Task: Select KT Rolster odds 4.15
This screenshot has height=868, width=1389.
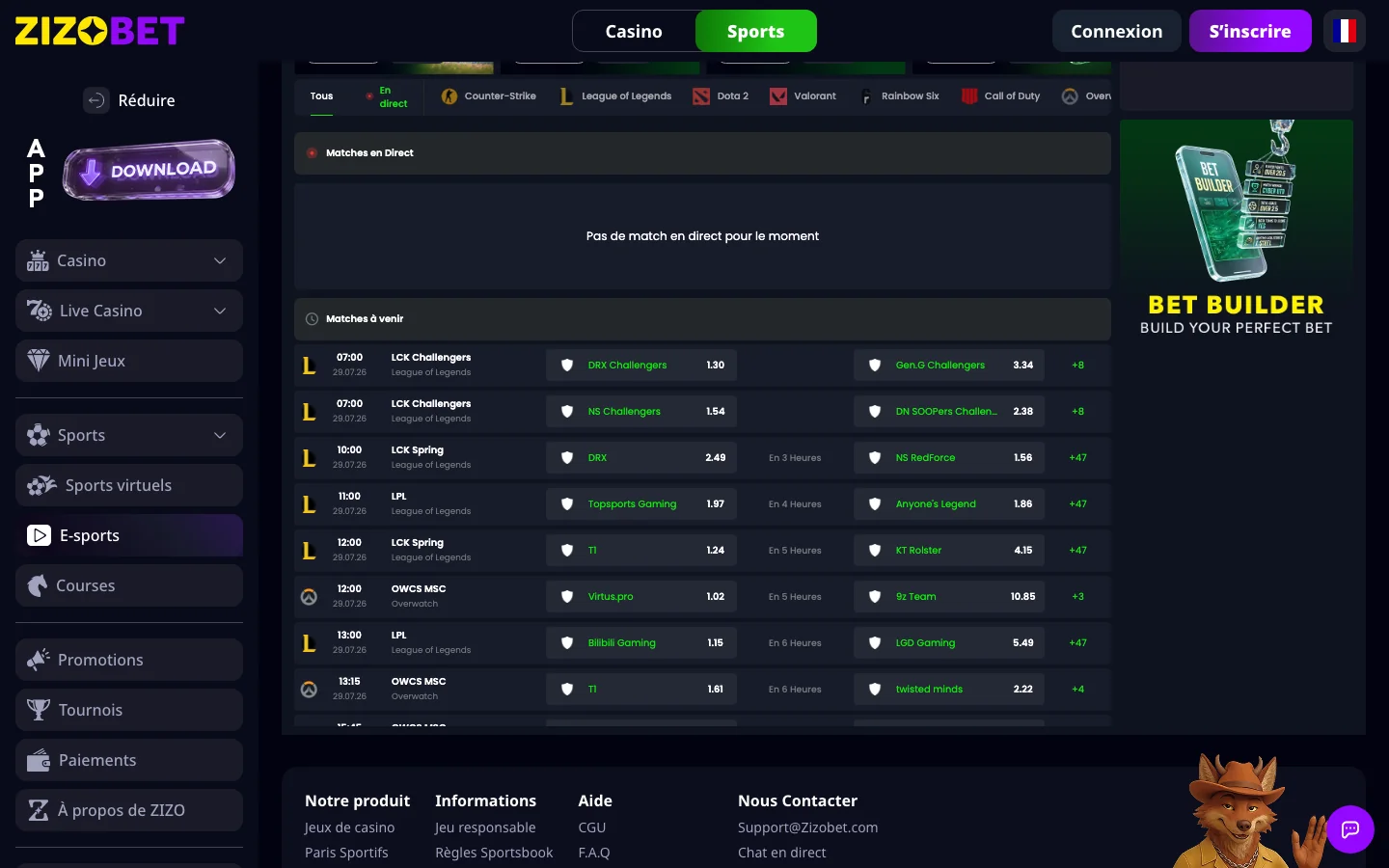Action: (949, 551)
